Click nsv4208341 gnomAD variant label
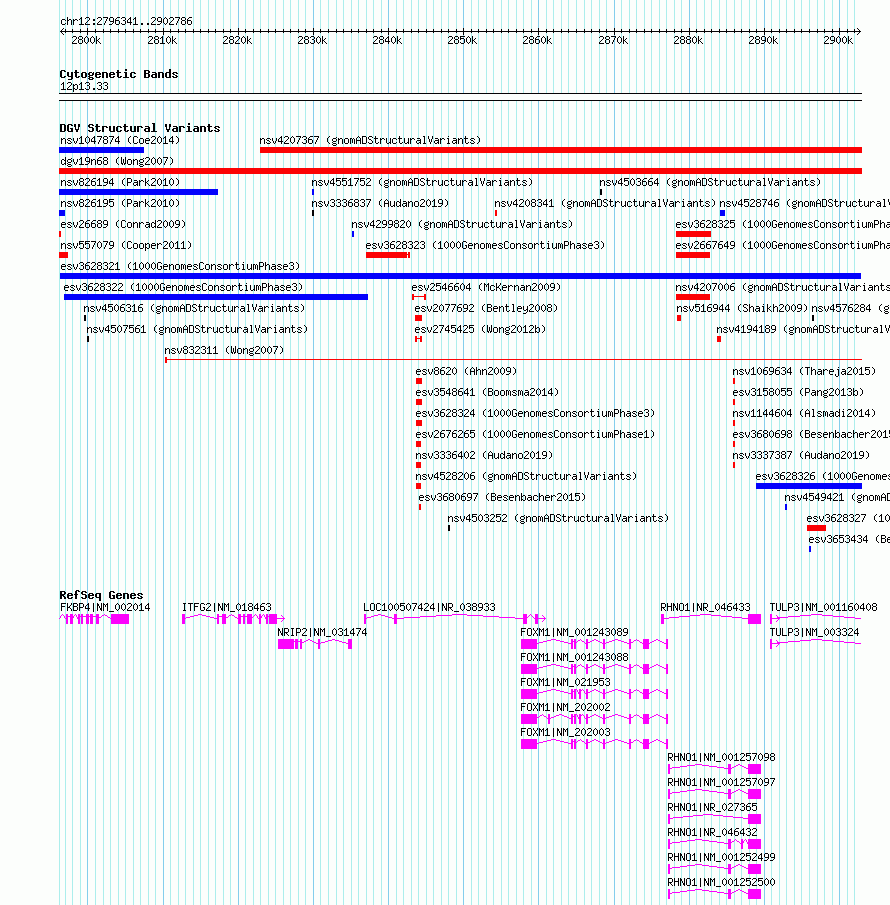Screen dimensions: 890x905 [605, 203]
